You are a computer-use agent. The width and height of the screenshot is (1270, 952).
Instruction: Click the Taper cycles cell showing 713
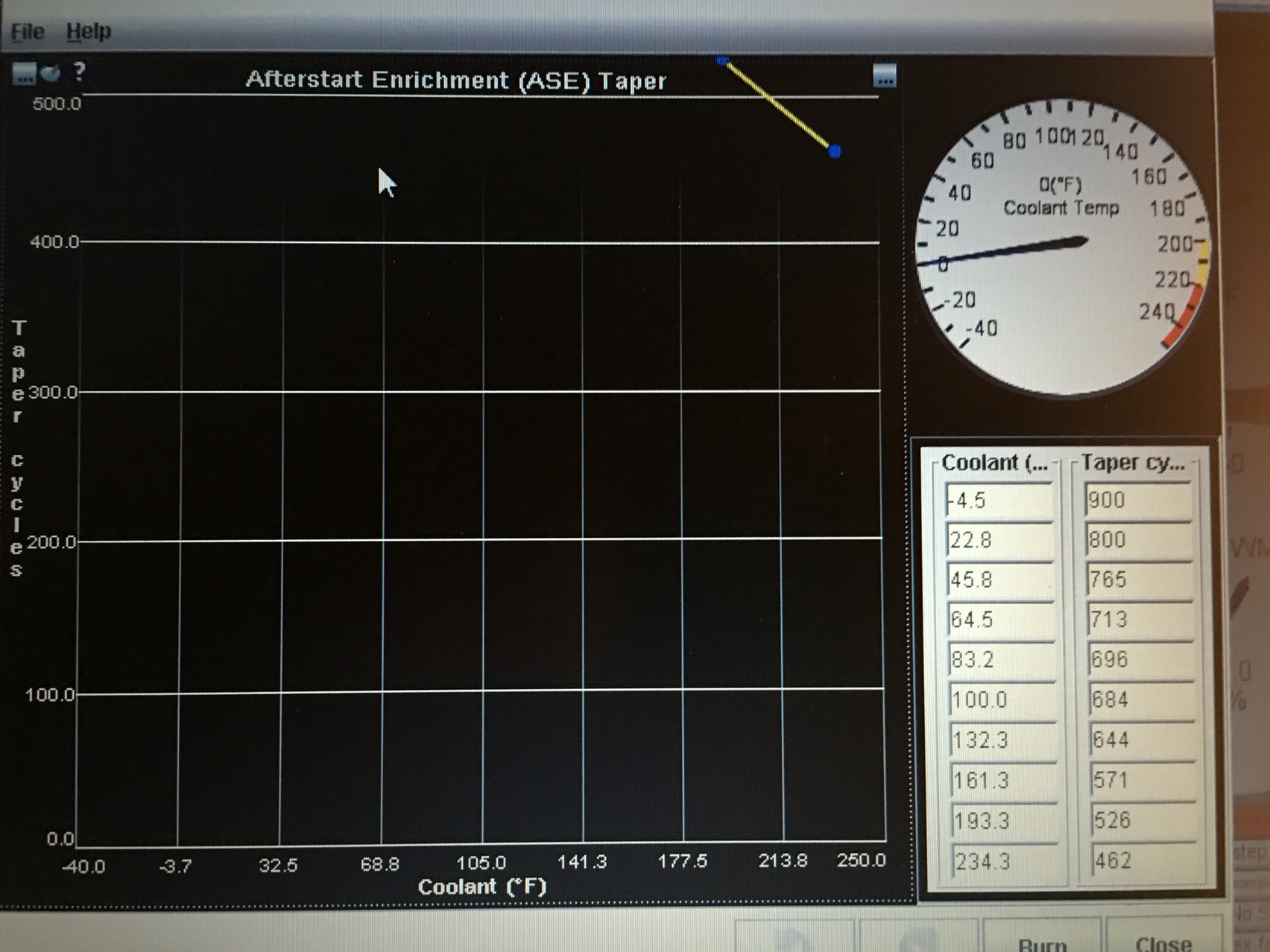(1140, 620)
